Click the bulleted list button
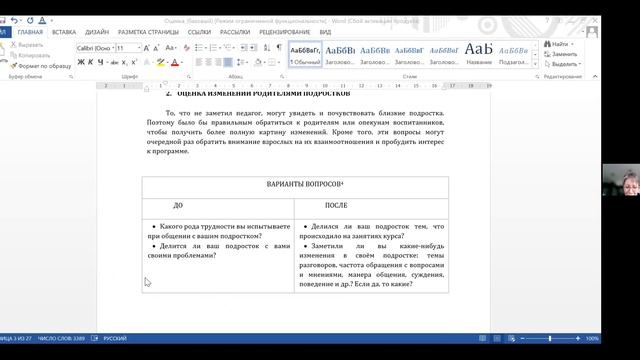The width and height of the screenshot is (640, 360). click(198, 48)
